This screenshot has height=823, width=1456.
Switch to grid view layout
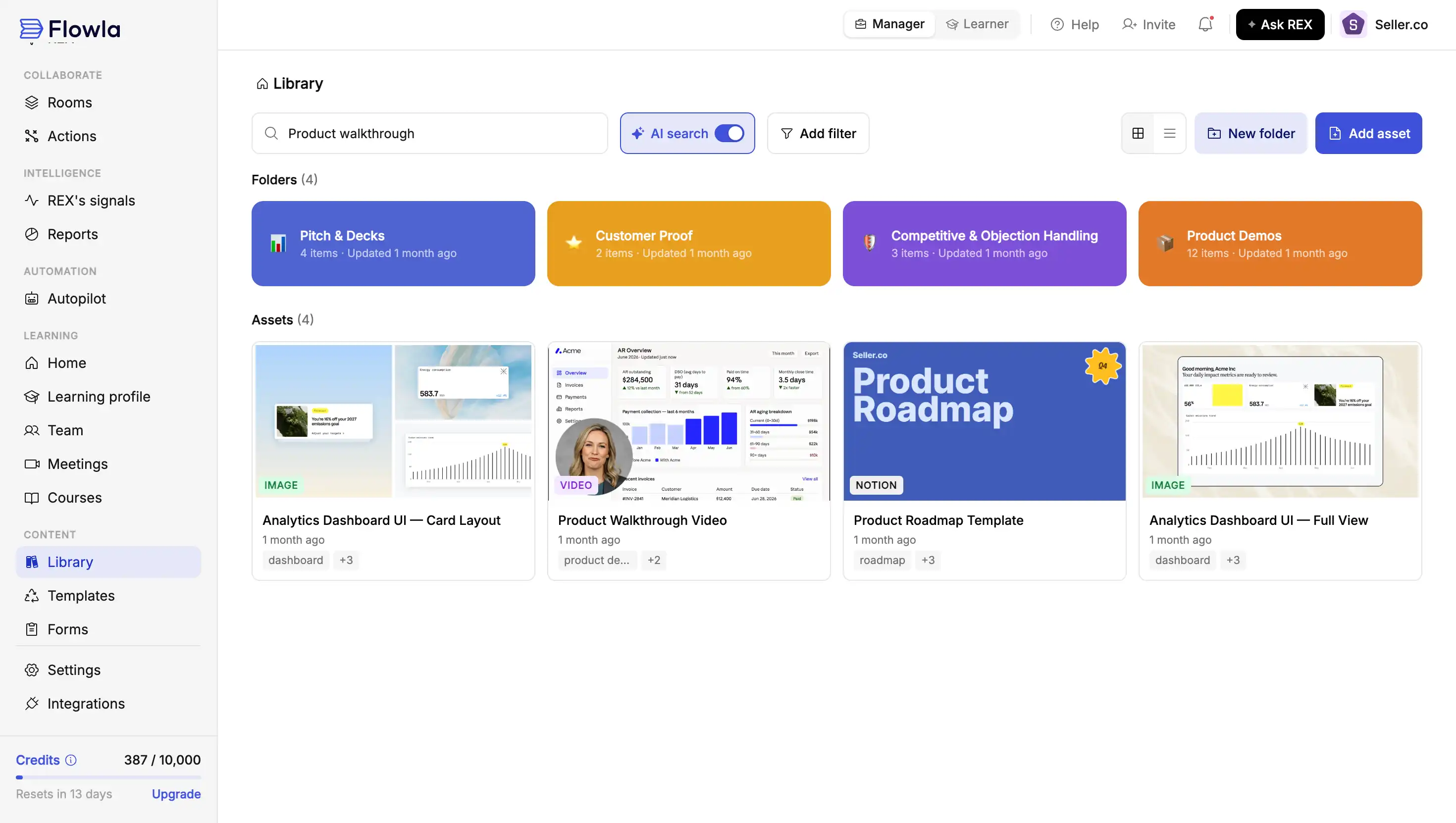(x=1138, y=133)
